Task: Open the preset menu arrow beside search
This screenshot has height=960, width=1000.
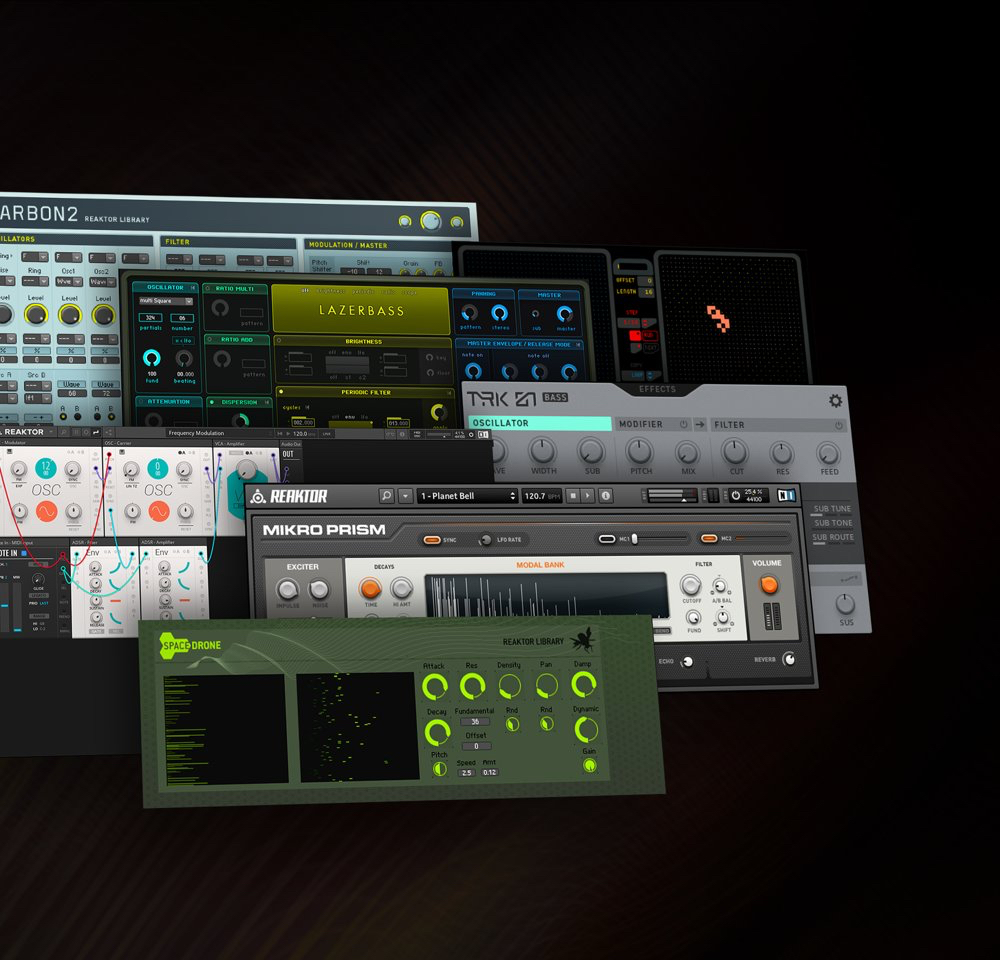Action: pos(406,496)
